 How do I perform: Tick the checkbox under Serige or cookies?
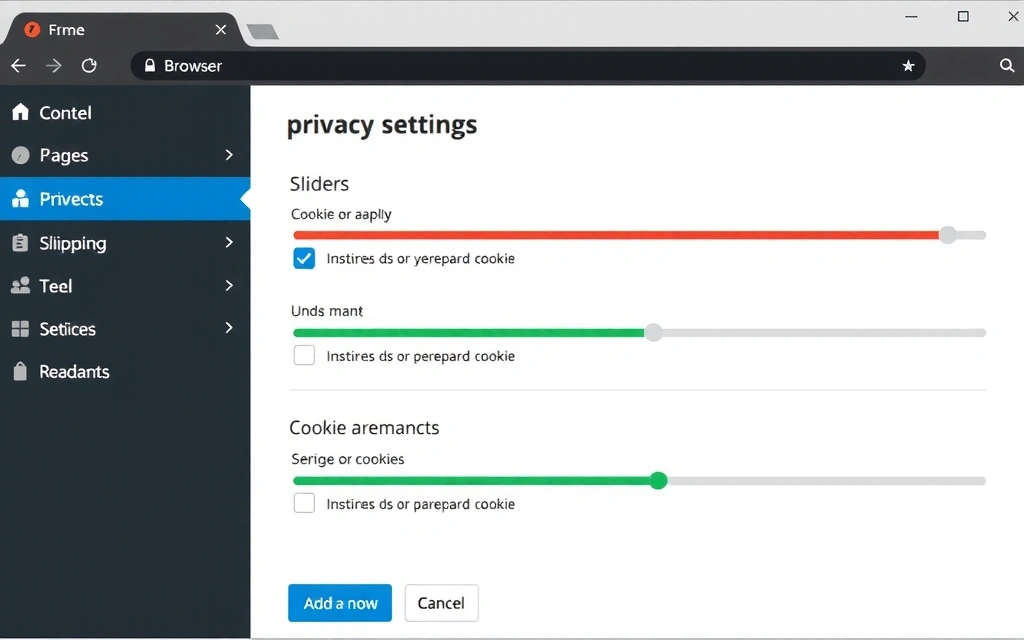click(304, 504)
